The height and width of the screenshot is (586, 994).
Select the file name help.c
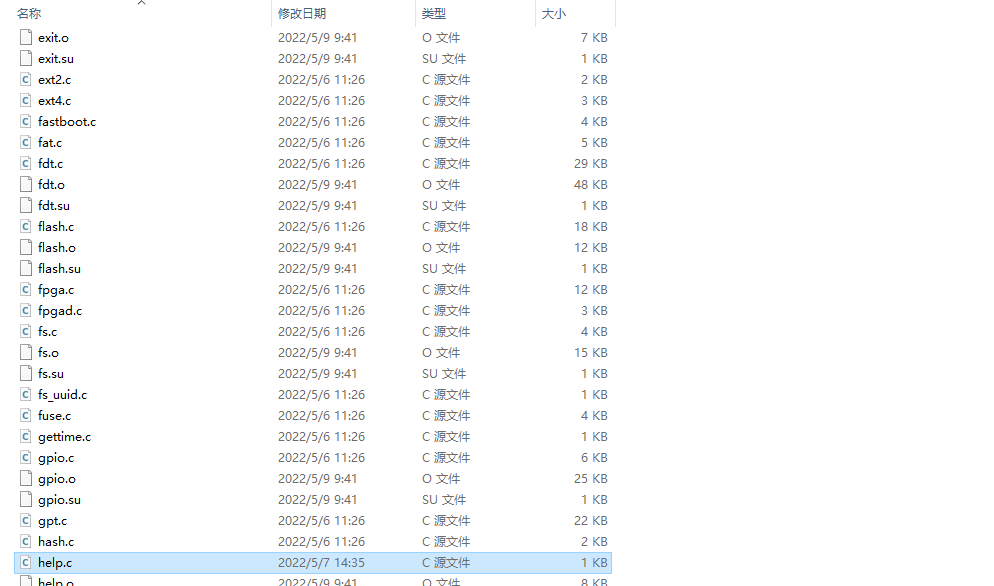55,563
